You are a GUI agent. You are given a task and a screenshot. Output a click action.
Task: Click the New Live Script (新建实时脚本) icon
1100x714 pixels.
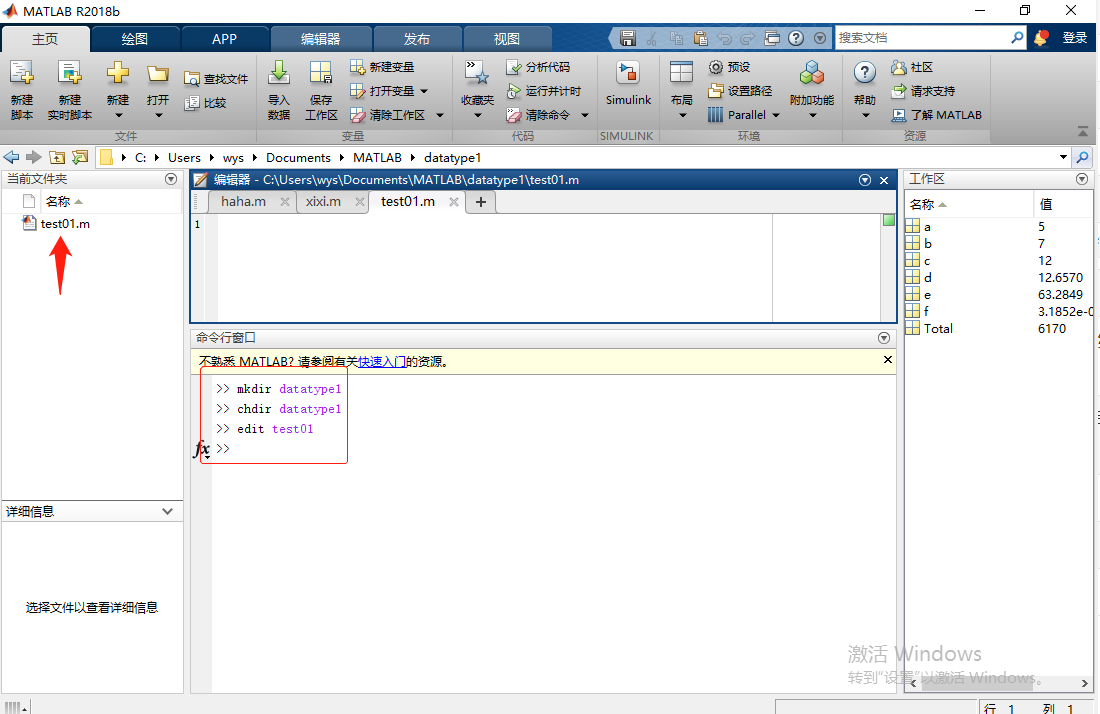[x=69, y=74]
